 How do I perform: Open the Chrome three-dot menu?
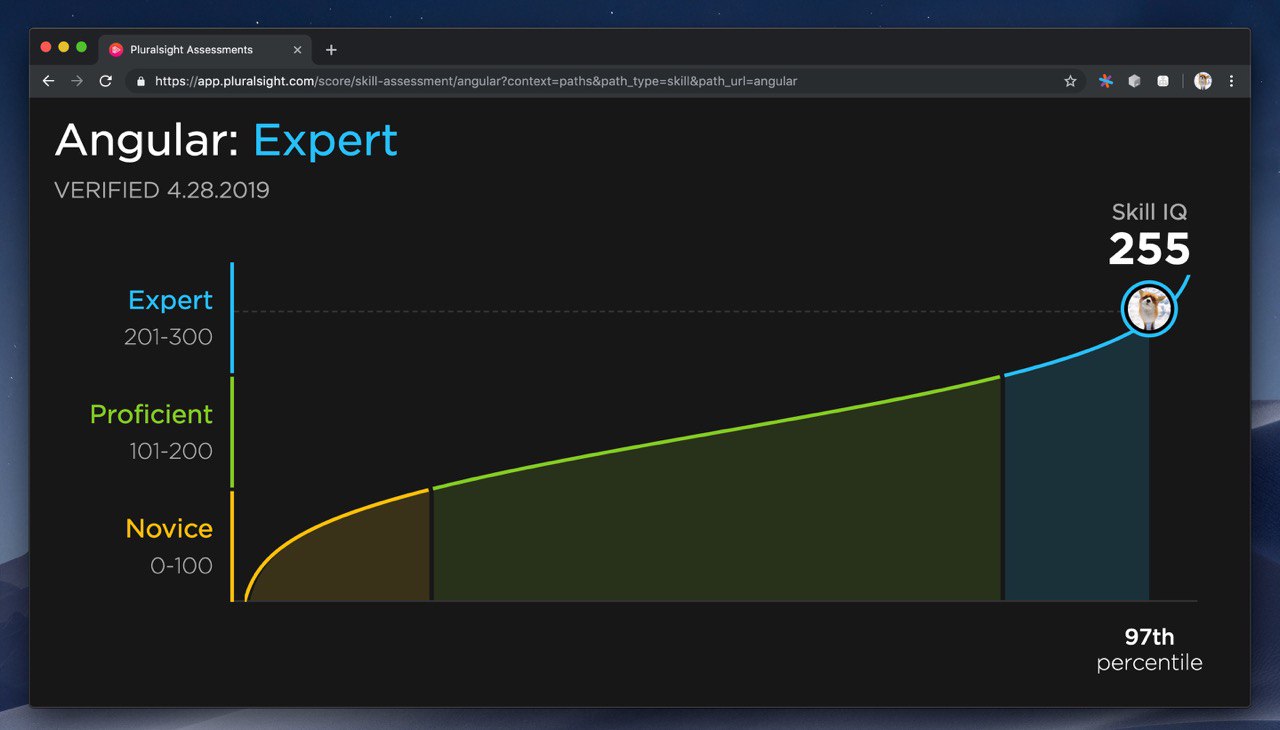point(1231,81)
